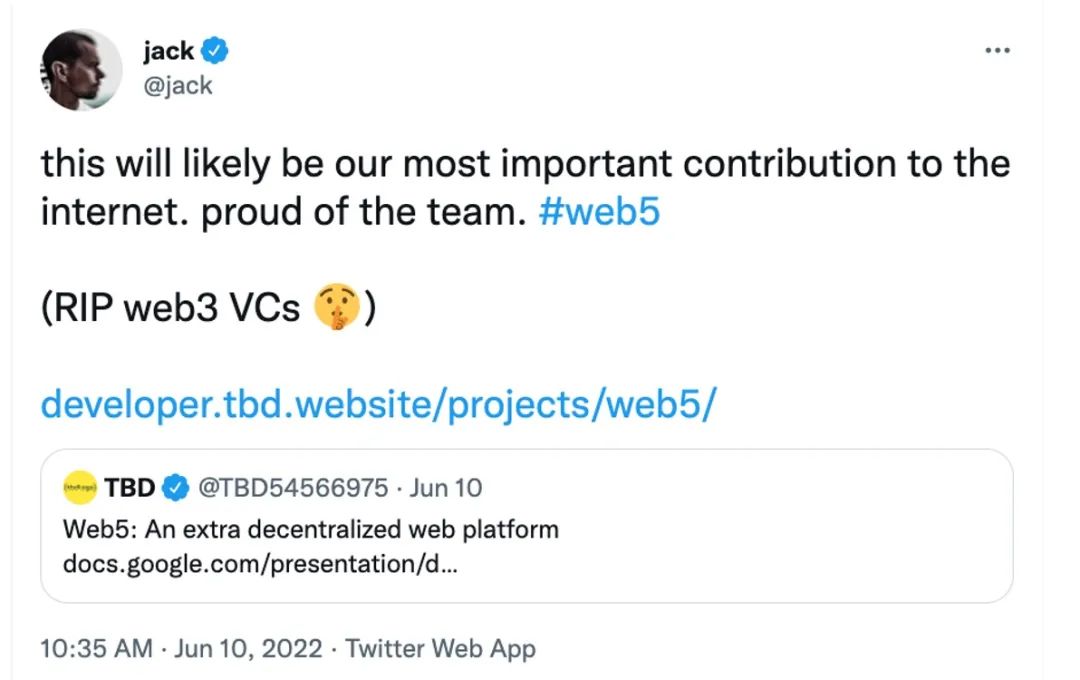Click the @TBD54566975 handle
Screen dimensions: 1080x680
[x=294, y=488]
